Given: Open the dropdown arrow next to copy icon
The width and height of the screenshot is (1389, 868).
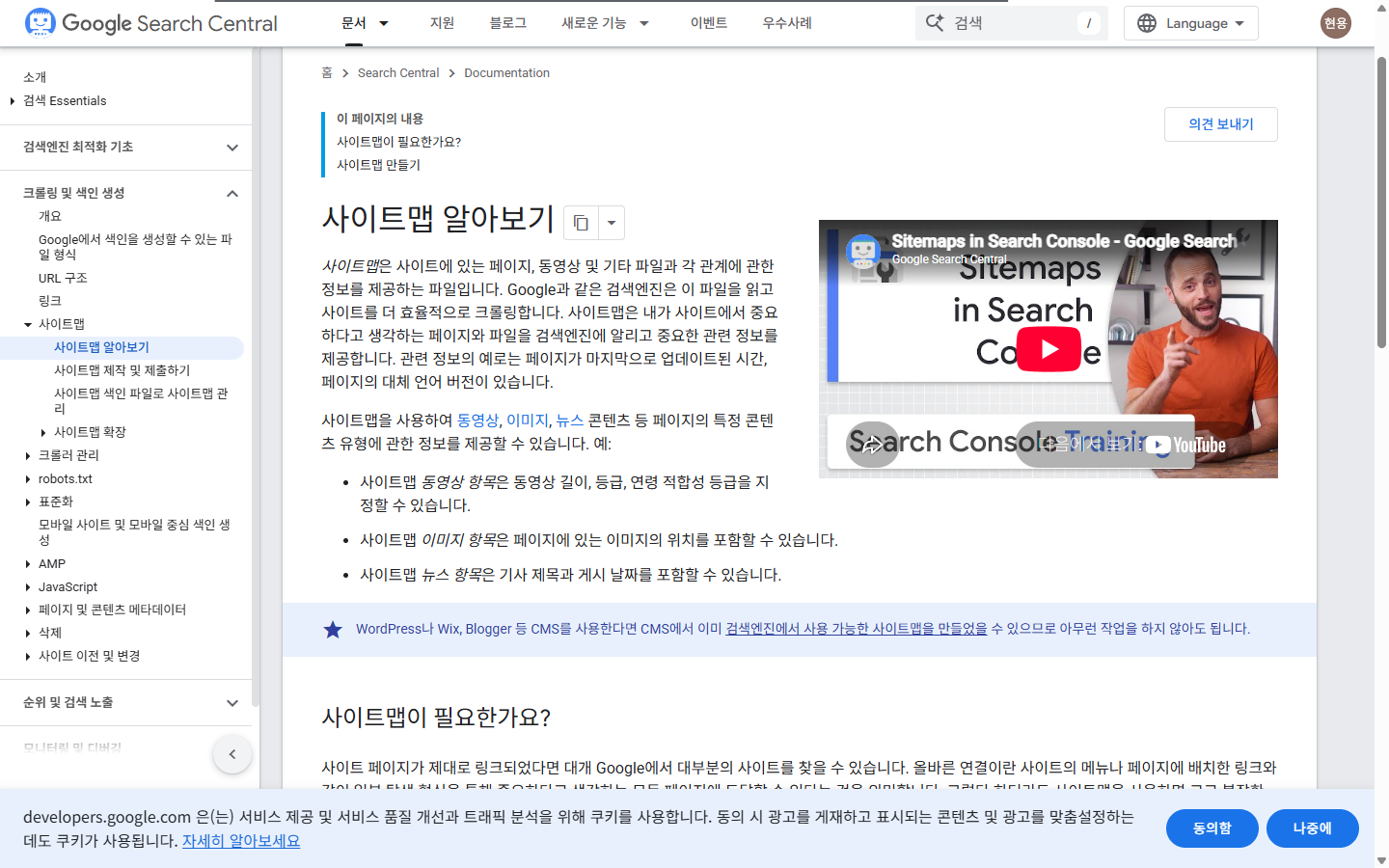Looking at the screenshot, I should click(612, 223).
